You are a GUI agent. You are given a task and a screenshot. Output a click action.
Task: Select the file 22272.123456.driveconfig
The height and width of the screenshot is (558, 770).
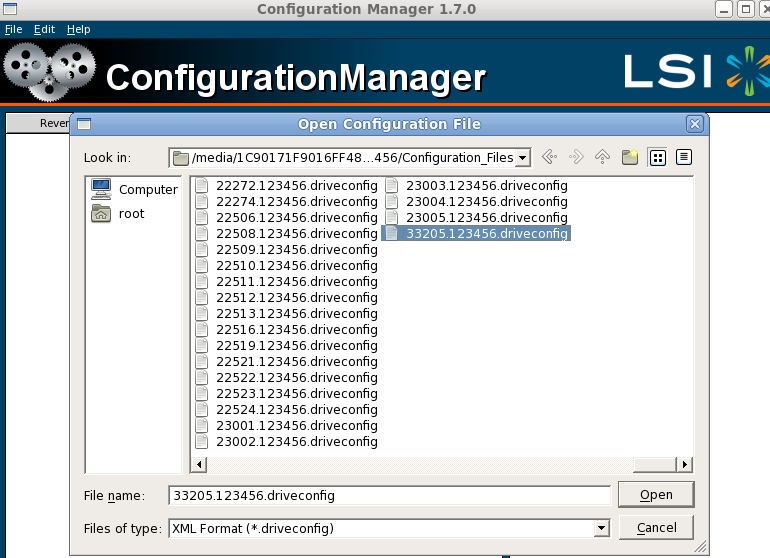[296, 185]
